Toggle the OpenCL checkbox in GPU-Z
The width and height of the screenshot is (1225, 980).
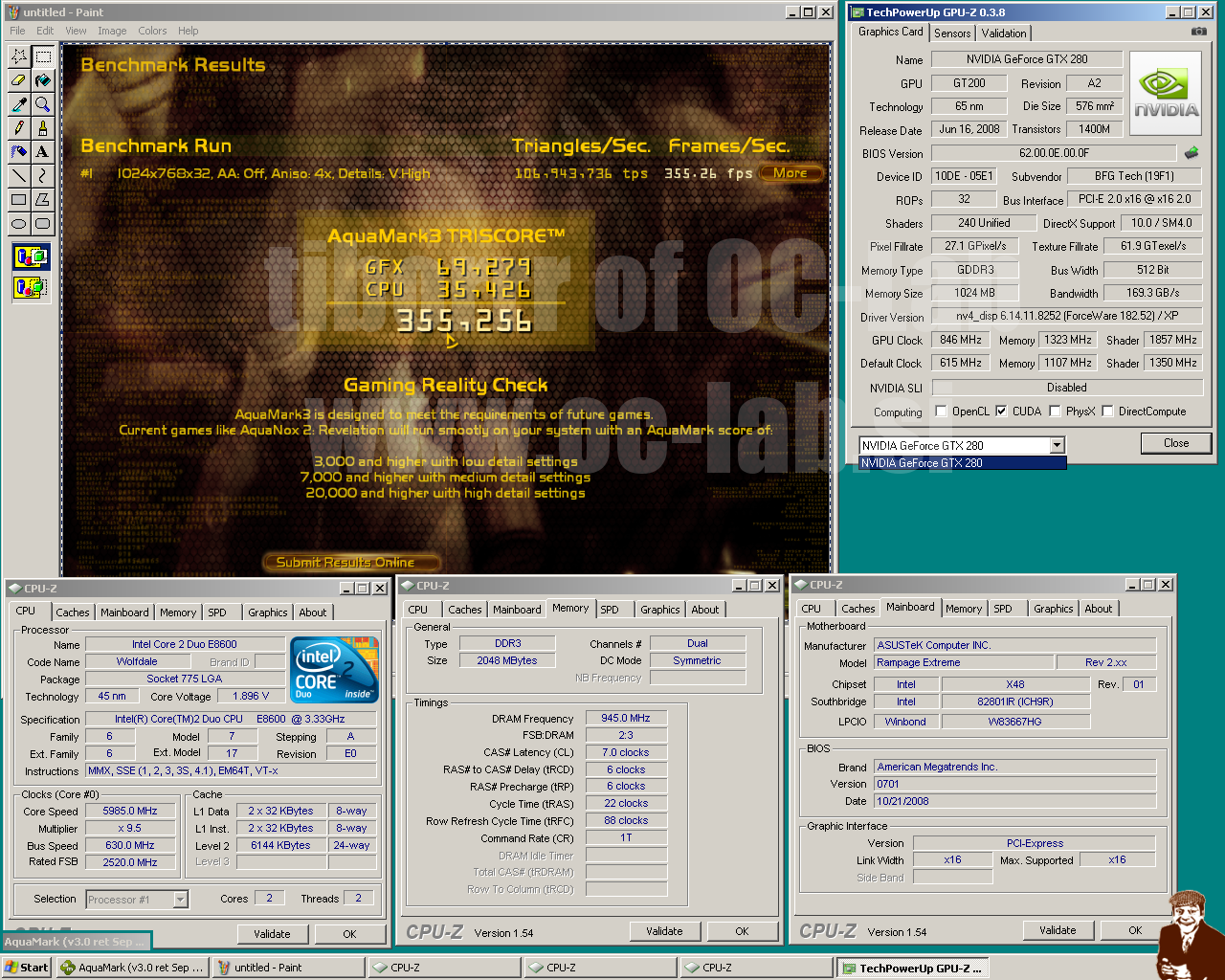[x=942, y=412]
